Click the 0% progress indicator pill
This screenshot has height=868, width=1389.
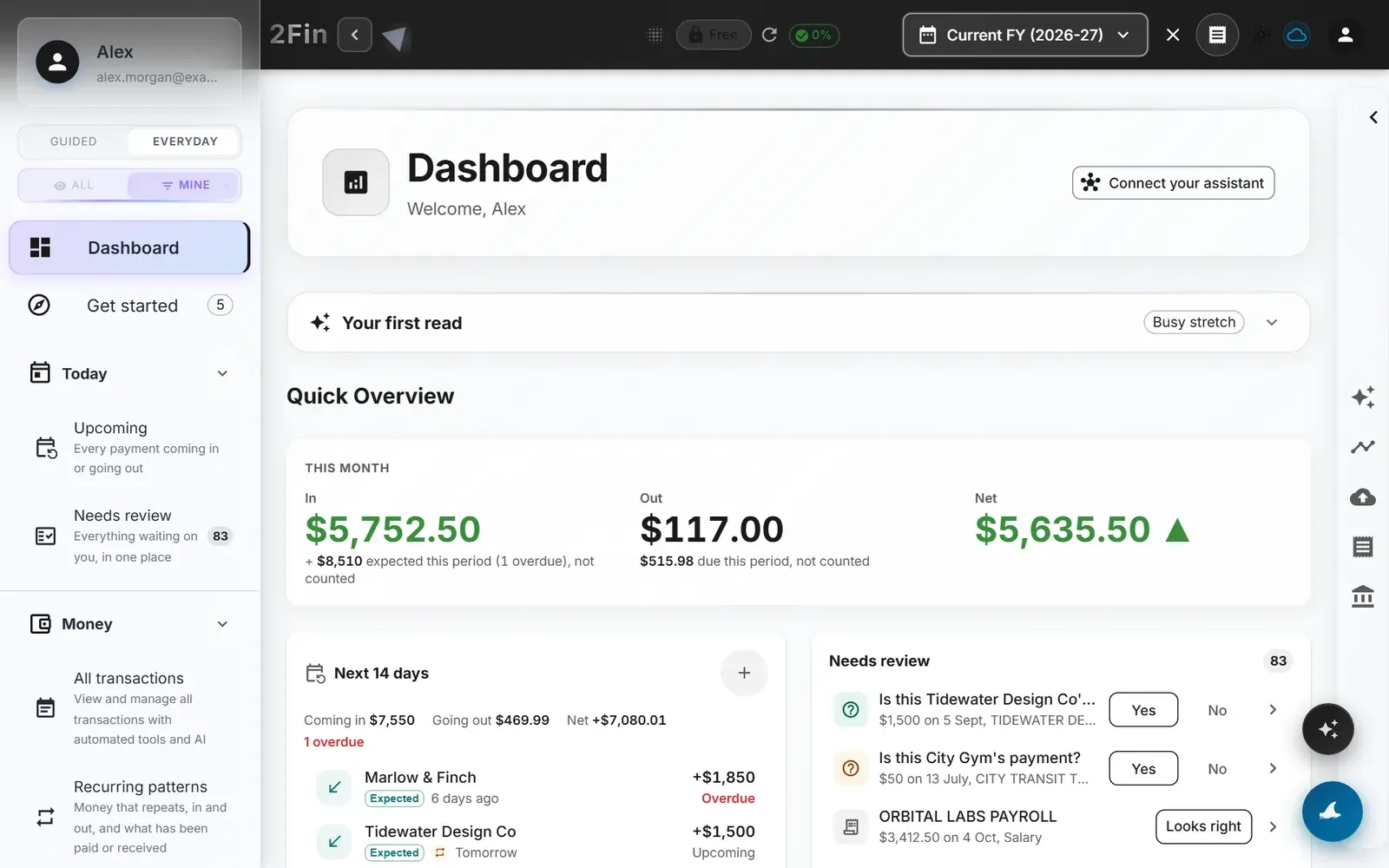tap(814, 35)
